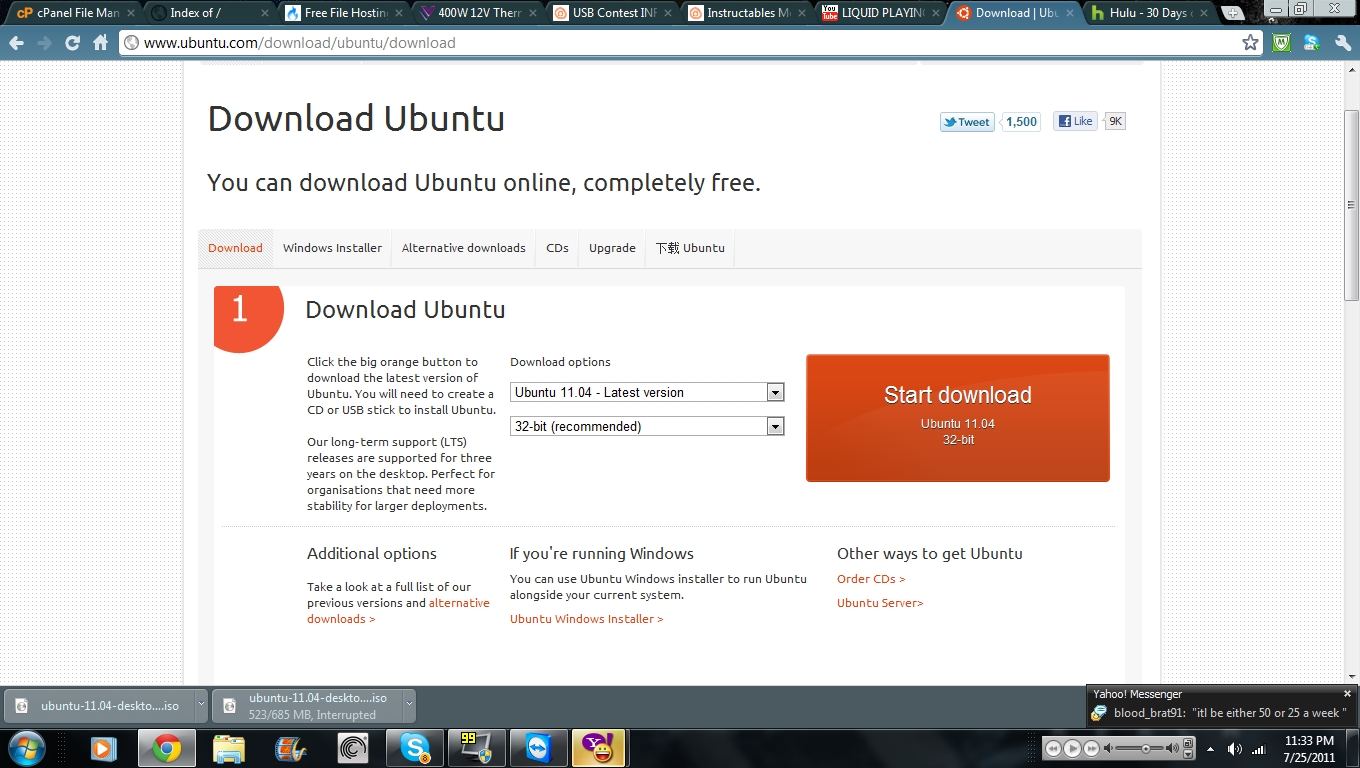The width and height of the screenshot is (1360, 768).
Task: Switch to the 400W 12V Thermoelectric tab
Action: (478, 13)
